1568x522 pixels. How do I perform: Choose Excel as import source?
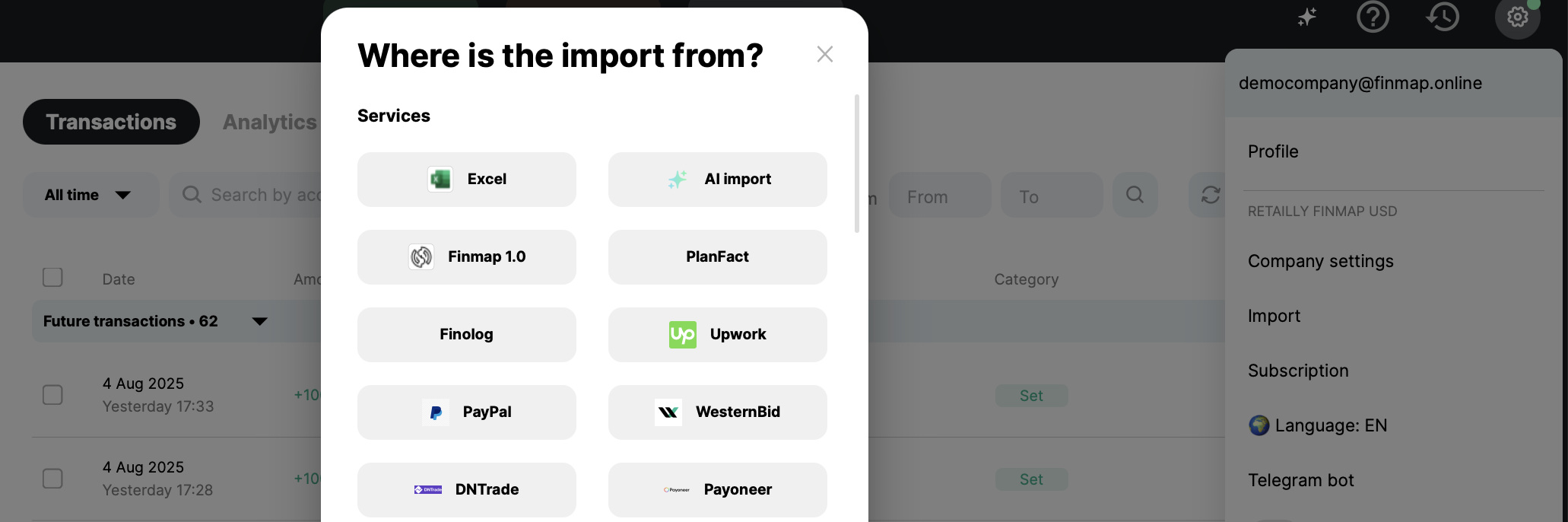coord(467,180)
